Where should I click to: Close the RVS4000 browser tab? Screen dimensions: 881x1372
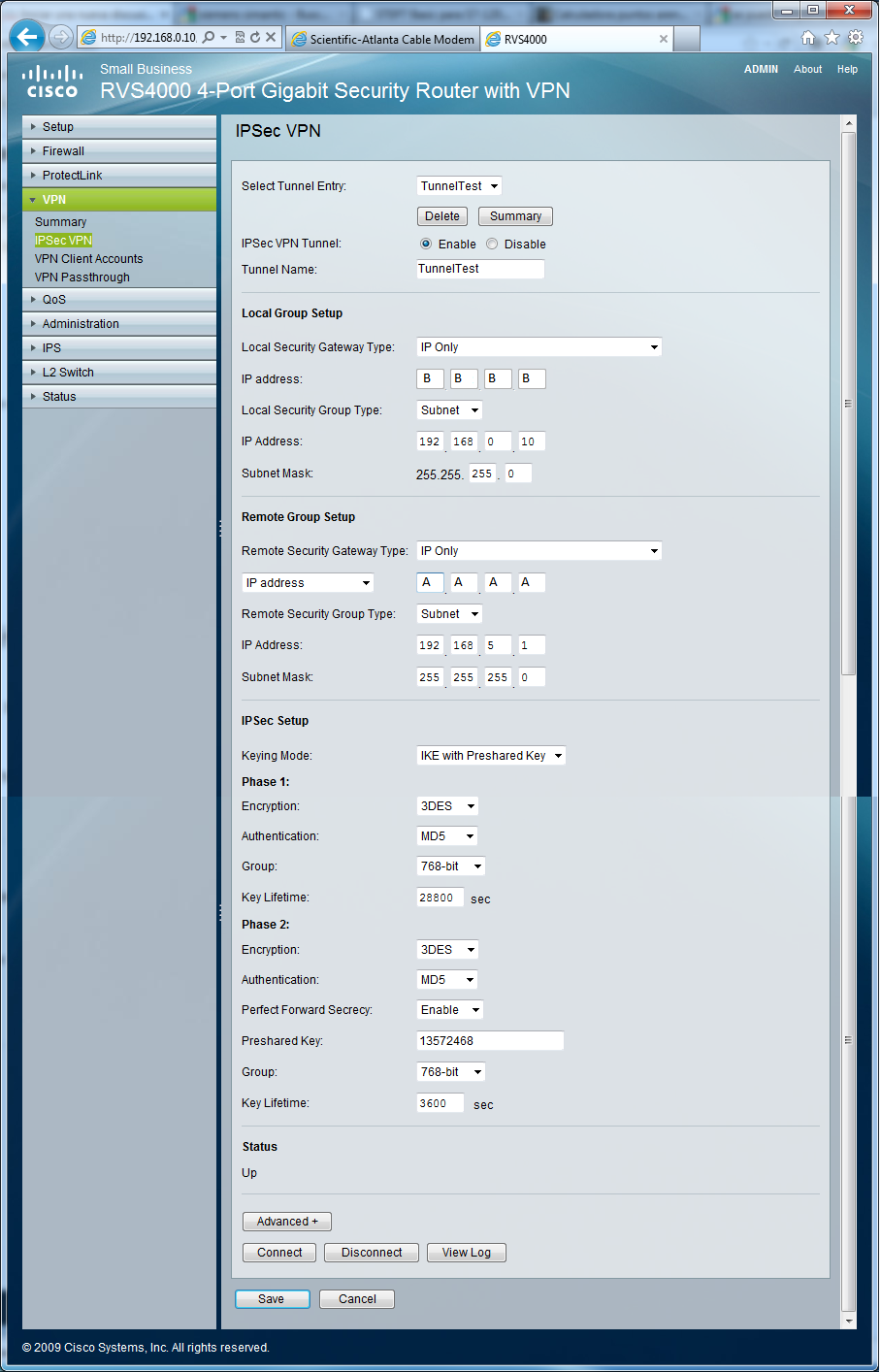pyautogui.click(x=664, y=39)
